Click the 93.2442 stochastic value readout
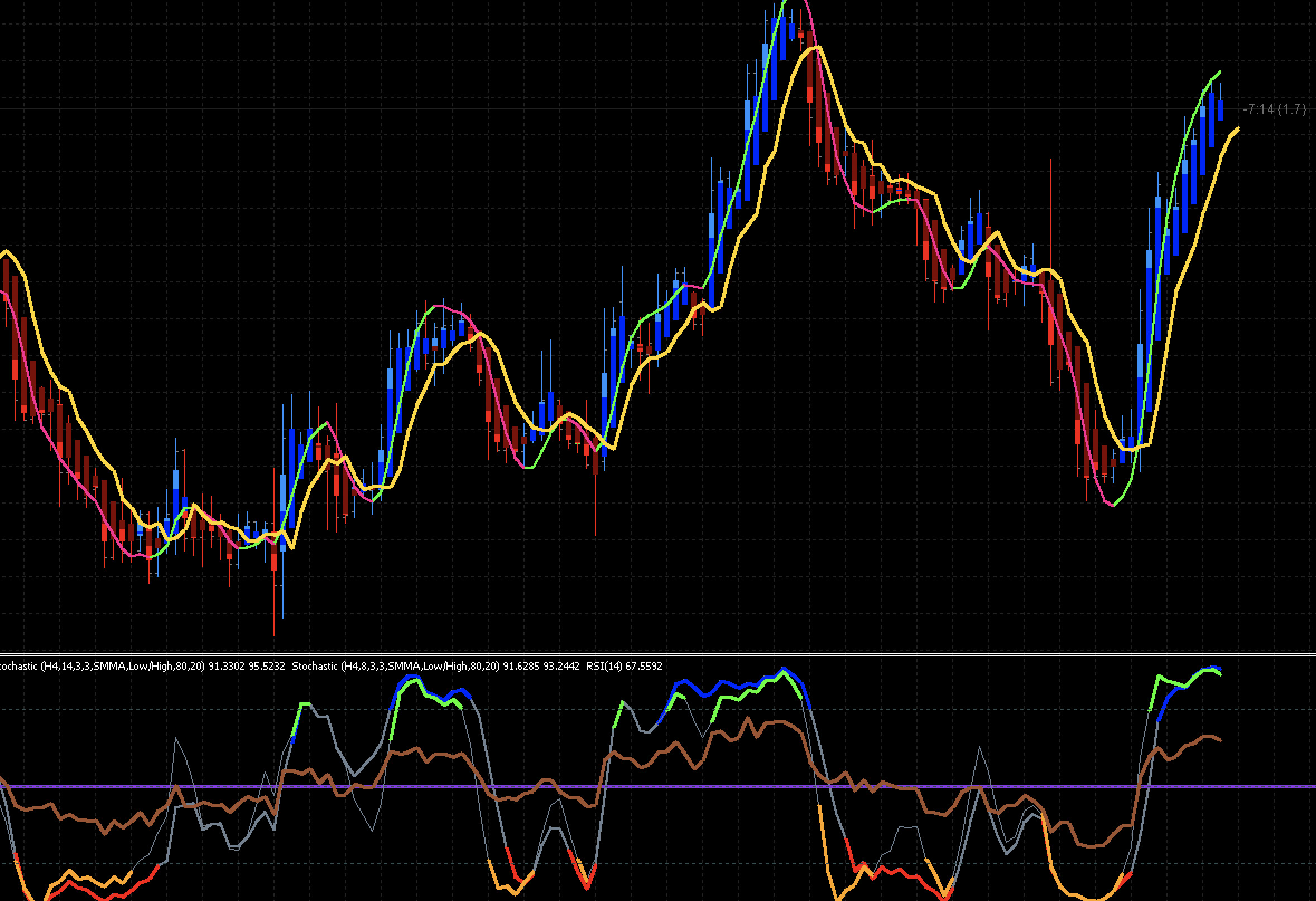 point(561,667)
